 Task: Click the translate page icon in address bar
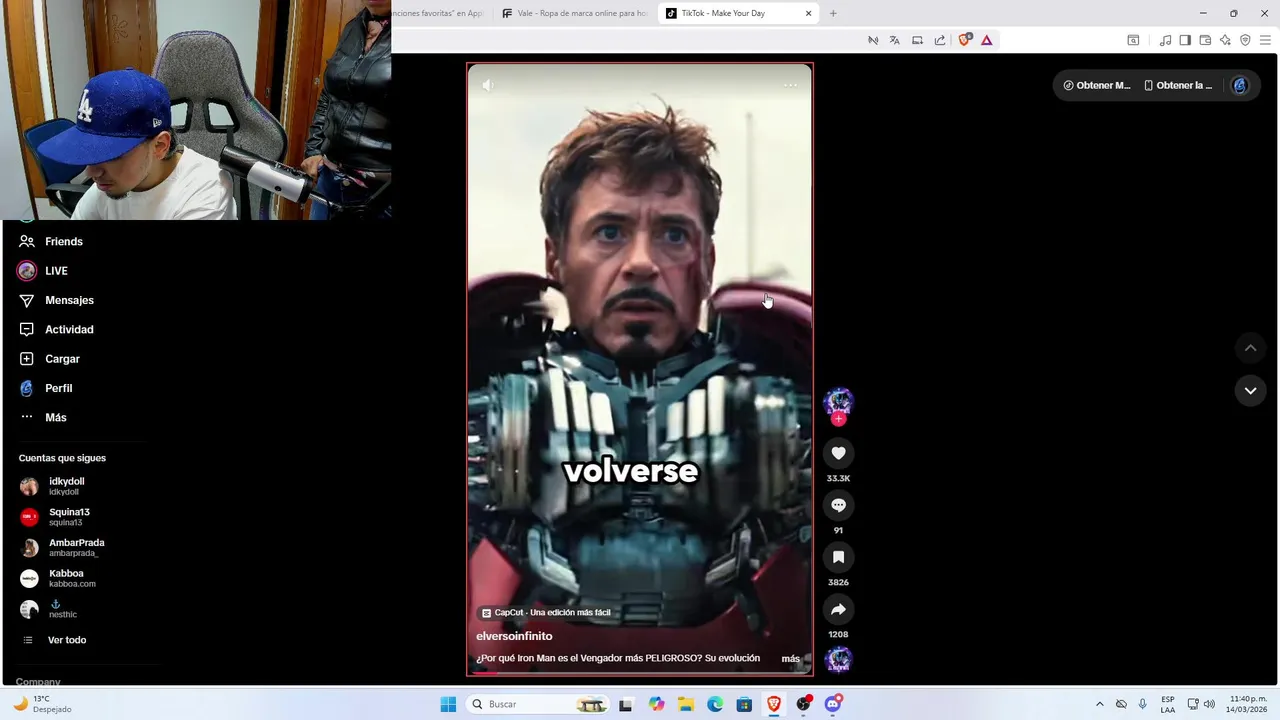(x=894, y=40)
